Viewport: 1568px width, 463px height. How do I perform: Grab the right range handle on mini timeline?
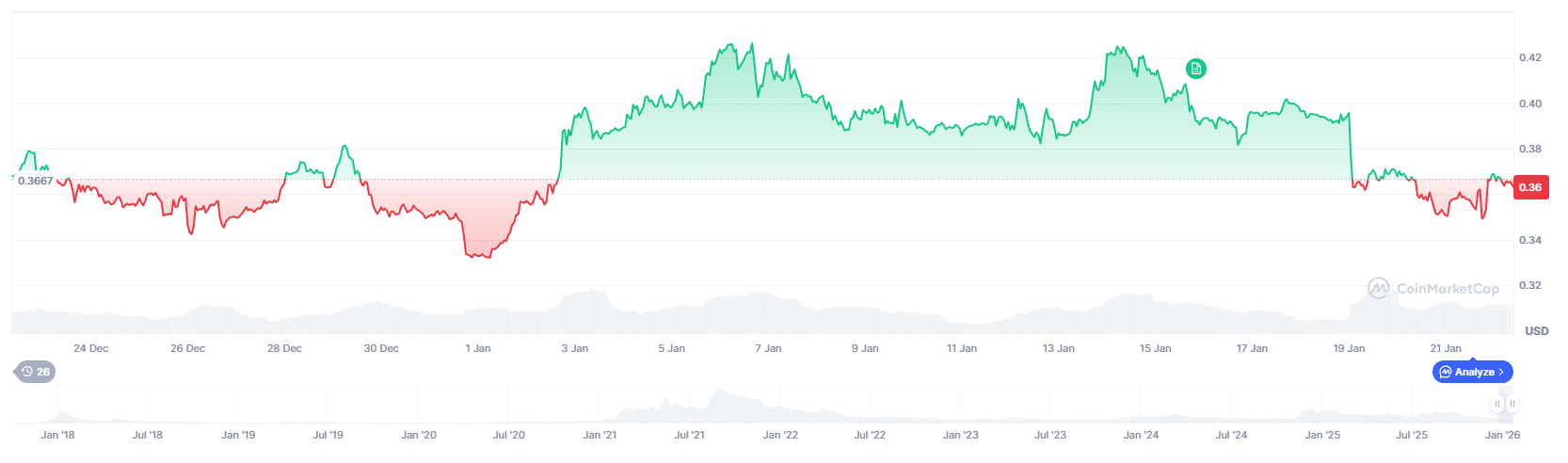click(1512, 405)
